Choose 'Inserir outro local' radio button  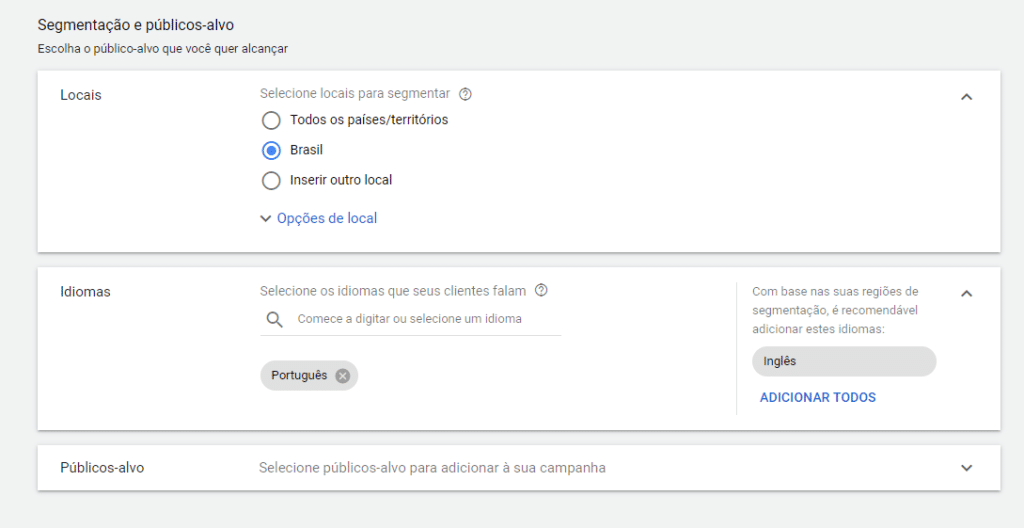coord(271,180)
